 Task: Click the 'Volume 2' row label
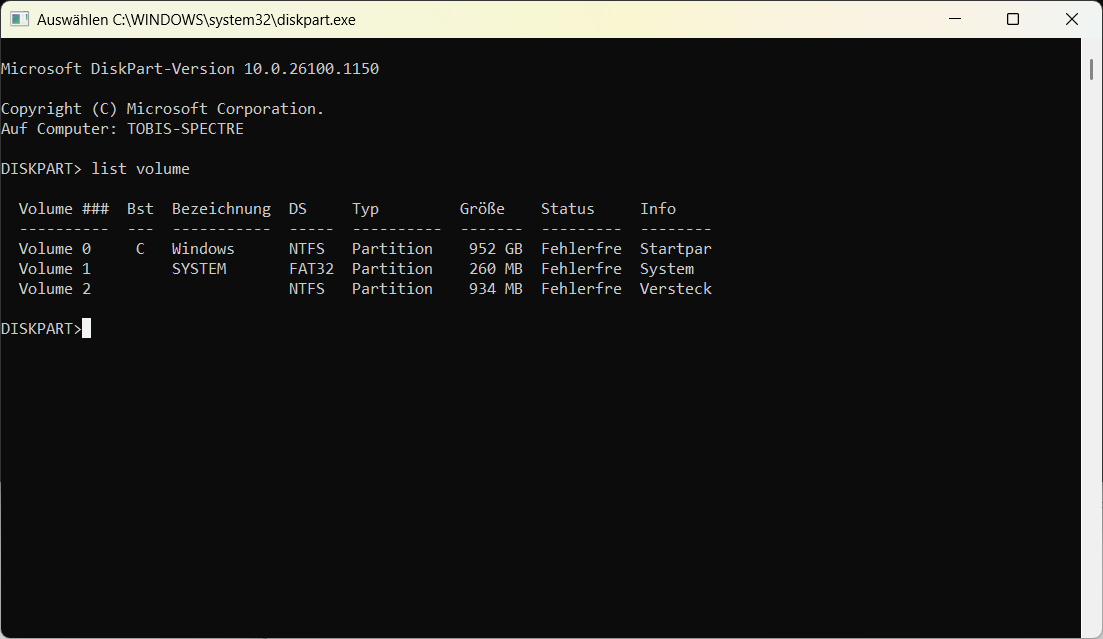[55, 289]
